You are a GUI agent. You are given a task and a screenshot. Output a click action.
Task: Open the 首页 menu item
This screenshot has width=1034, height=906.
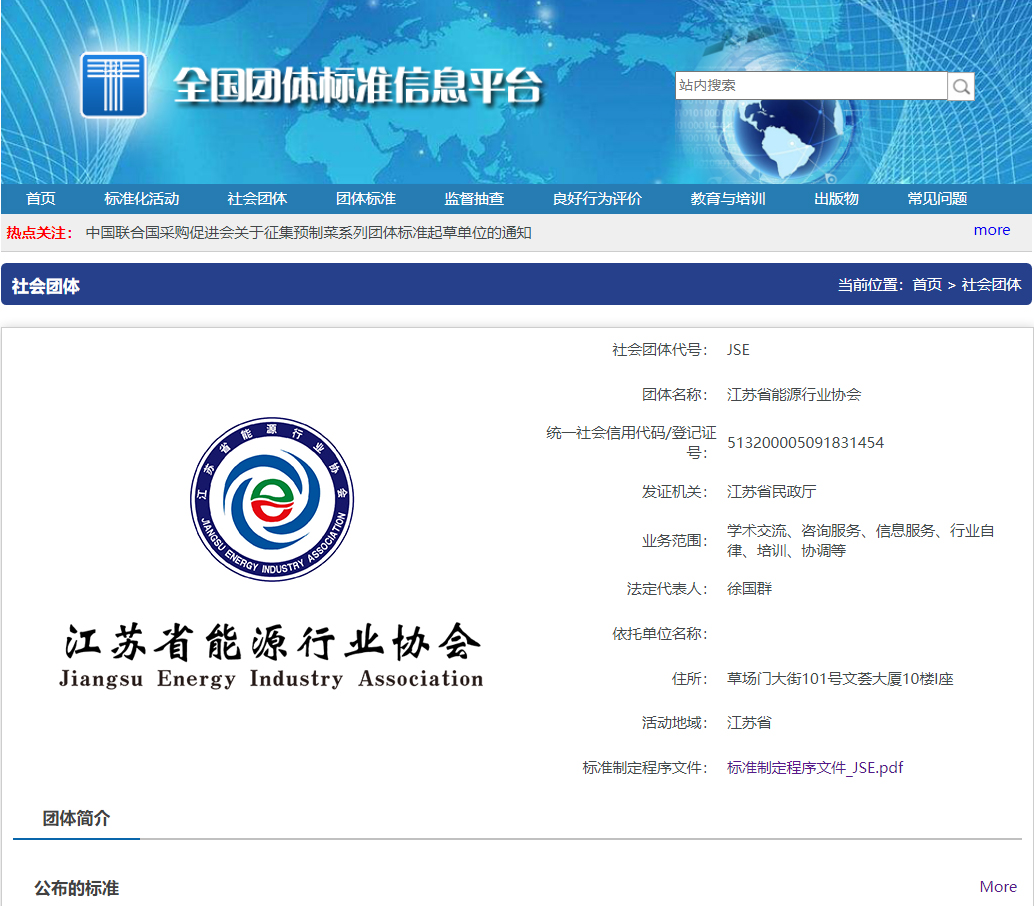(x=41, y=199)
